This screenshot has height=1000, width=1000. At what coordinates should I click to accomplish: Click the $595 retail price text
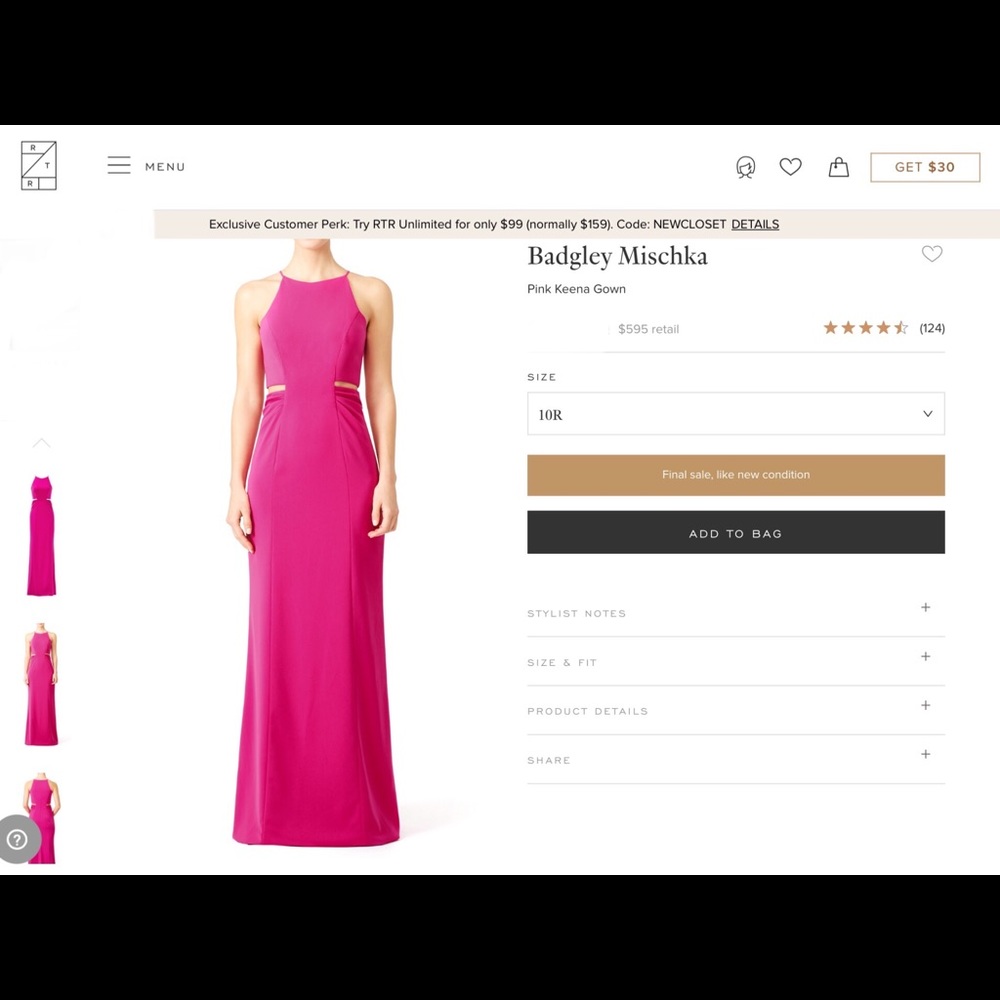(x=648, y=329)
